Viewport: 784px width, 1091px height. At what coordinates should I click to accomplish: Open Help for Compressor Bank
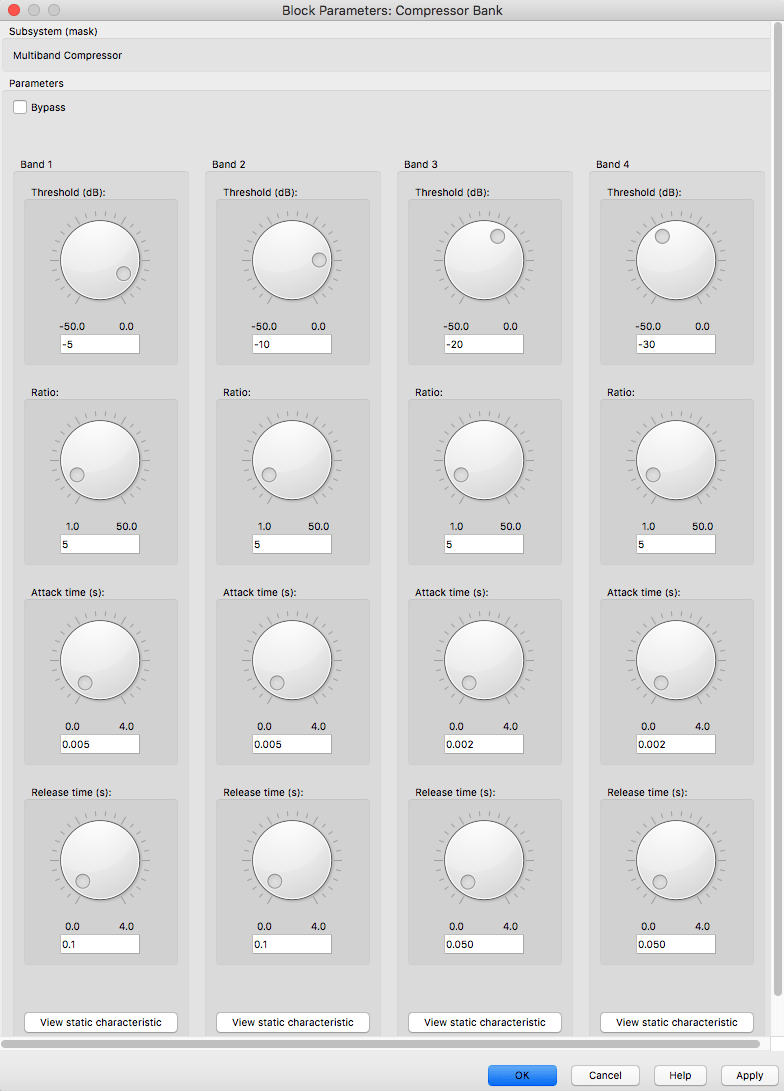(680, 1075)
